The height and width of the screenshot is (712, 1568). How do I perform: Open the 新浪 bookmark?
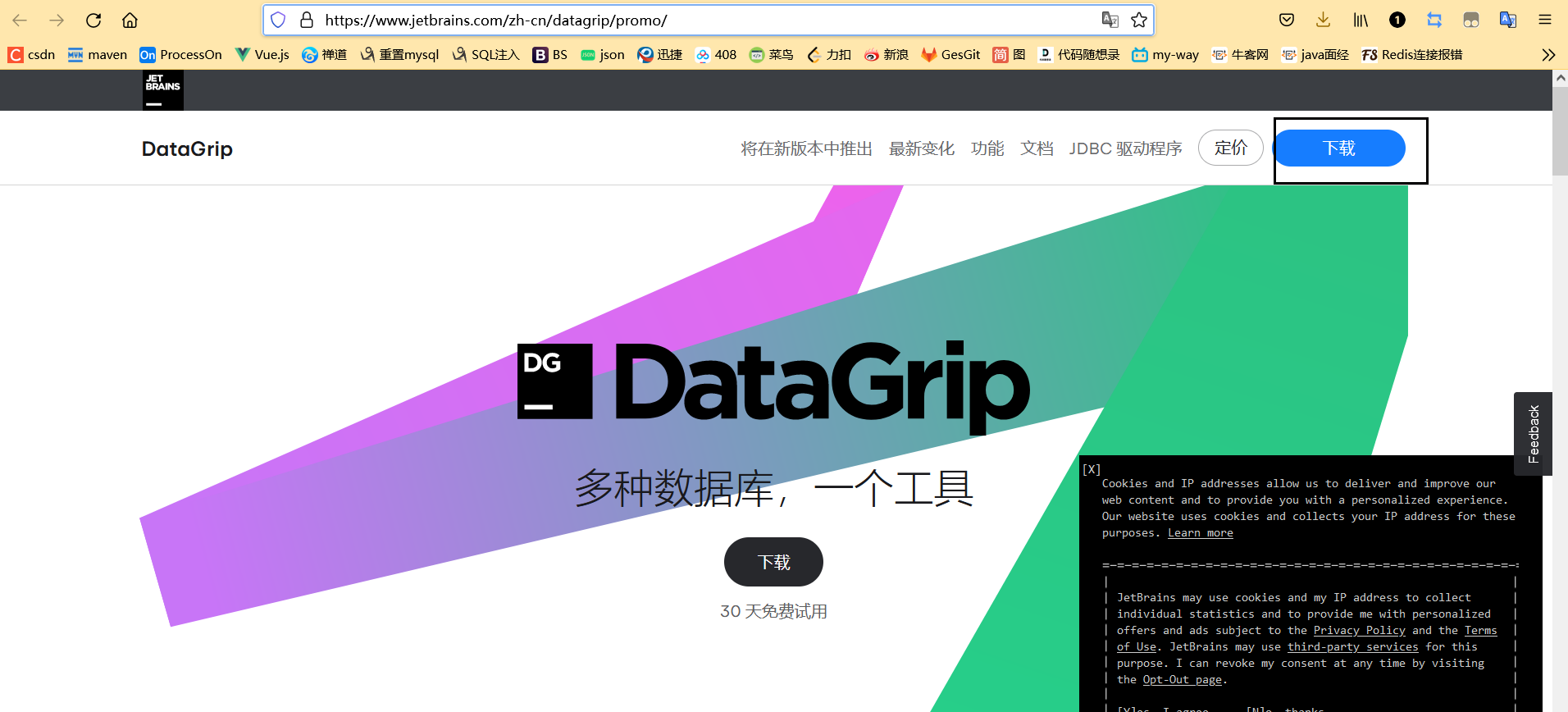point(886,55)
